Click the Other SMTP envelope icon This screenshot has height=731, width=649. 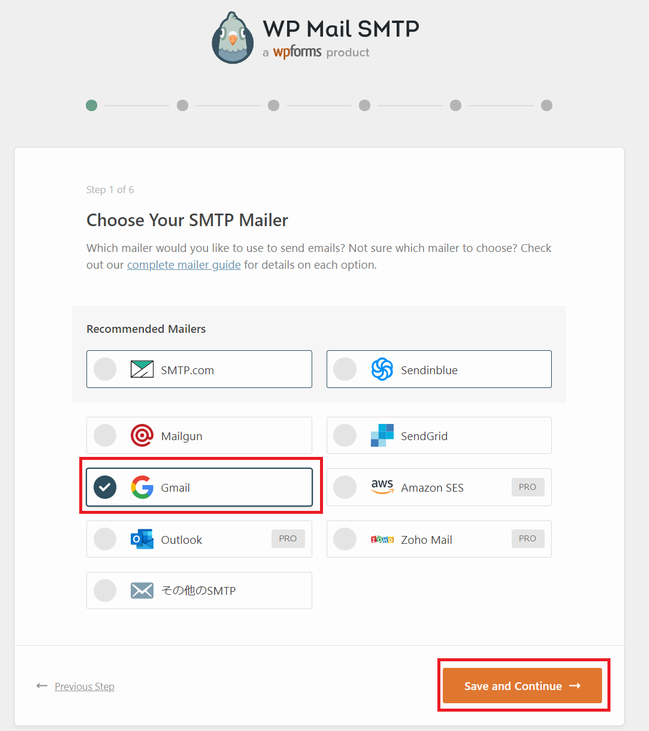tap(142, 591)
